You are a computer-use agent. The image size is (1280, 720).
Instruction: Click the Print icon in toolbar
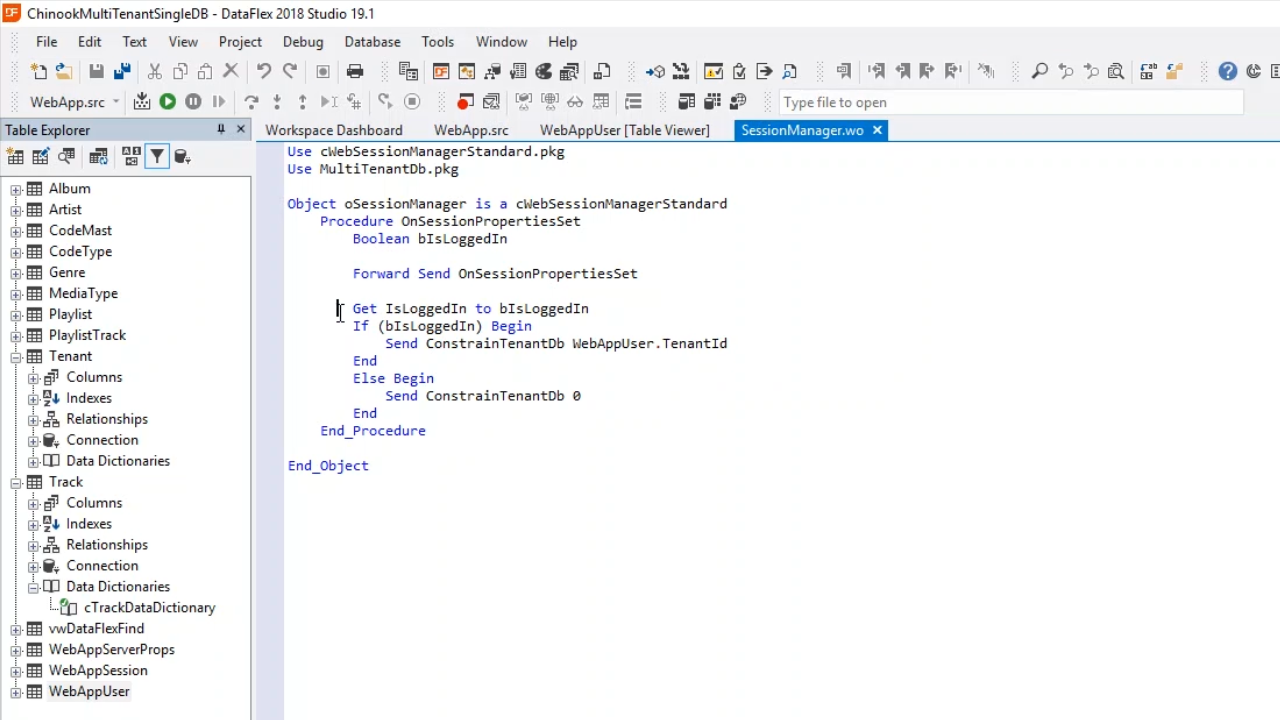tap(355, 71)
